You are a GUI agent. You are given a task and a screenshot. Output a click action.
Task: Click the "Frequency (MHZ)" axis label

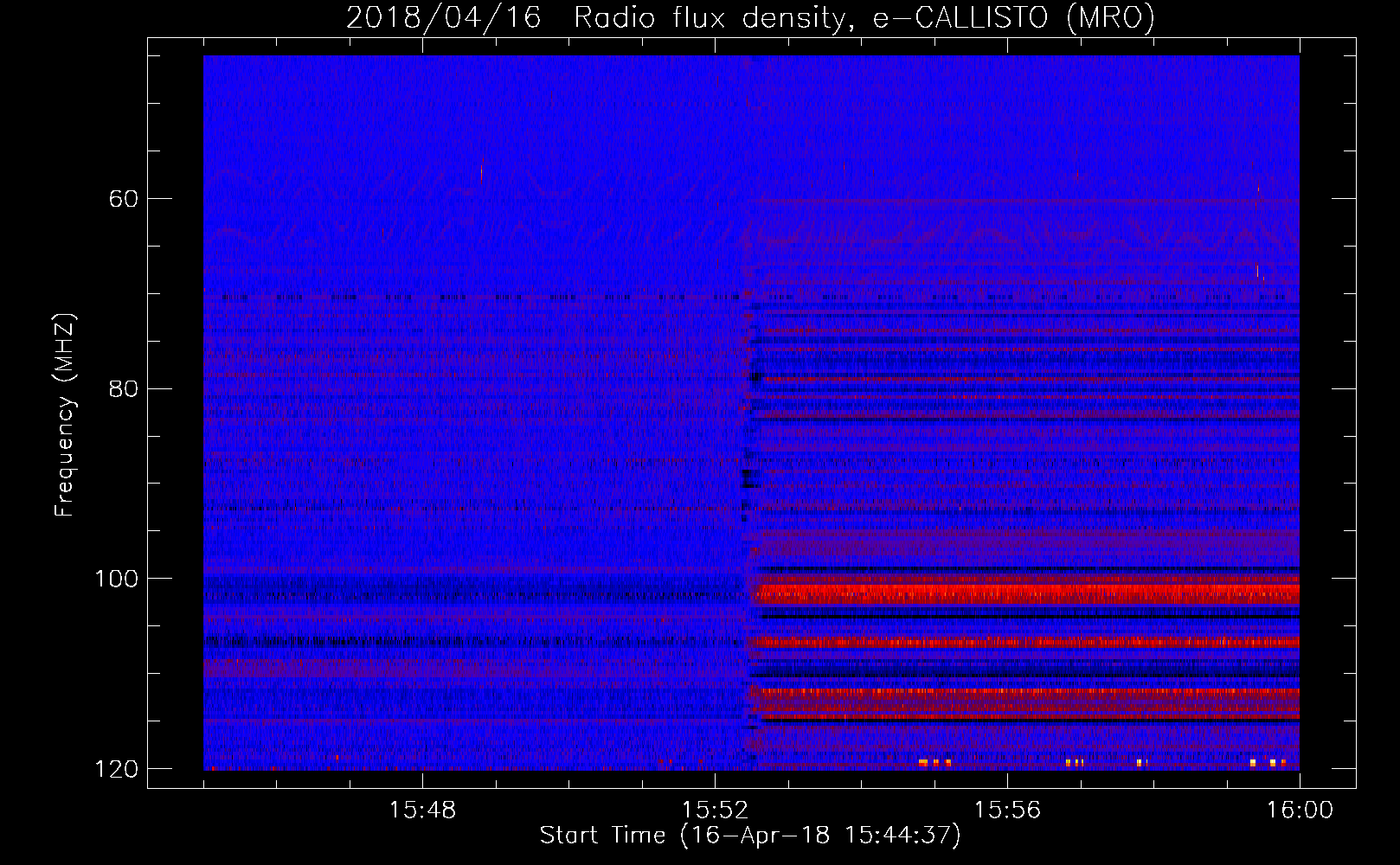pyautogui.click(x=65, y=414)
